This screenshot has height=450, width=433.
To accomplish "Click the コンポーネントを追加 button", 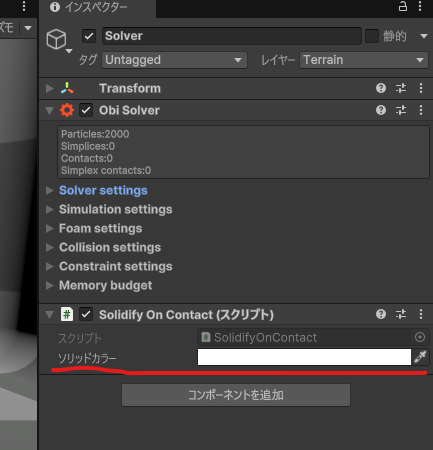I will coord(236,395).
